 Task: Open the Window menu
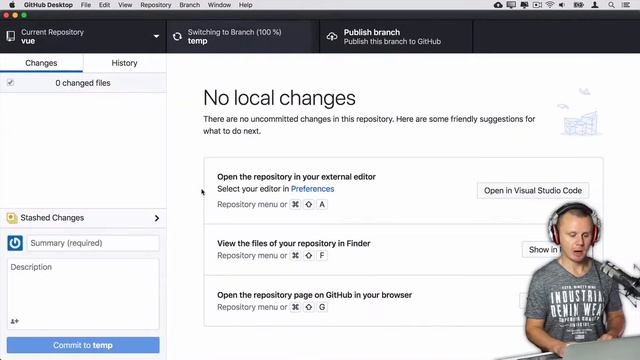pos(219,5)
